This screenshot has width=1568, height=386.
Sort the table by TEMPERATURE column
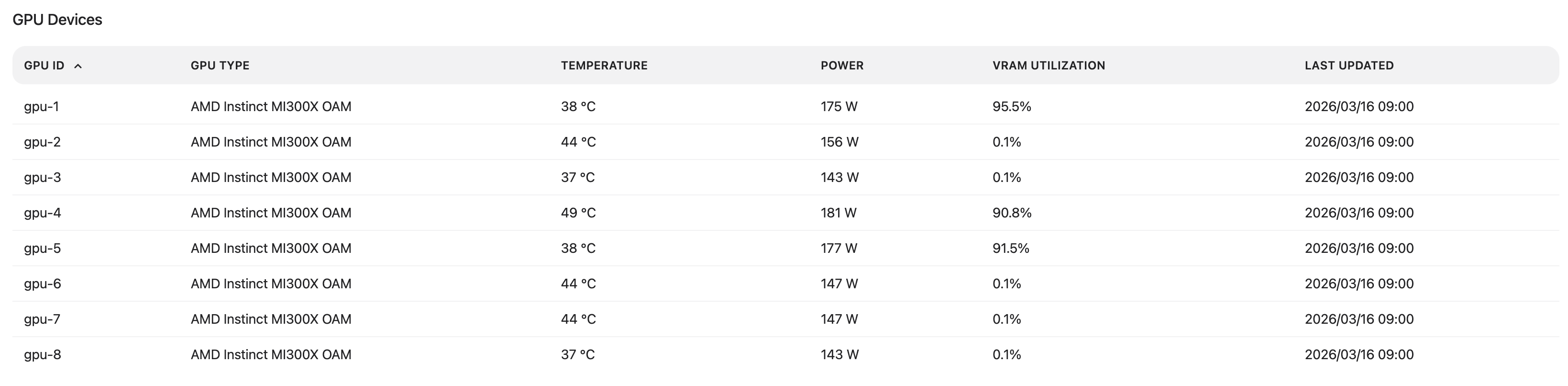(604, 65)
